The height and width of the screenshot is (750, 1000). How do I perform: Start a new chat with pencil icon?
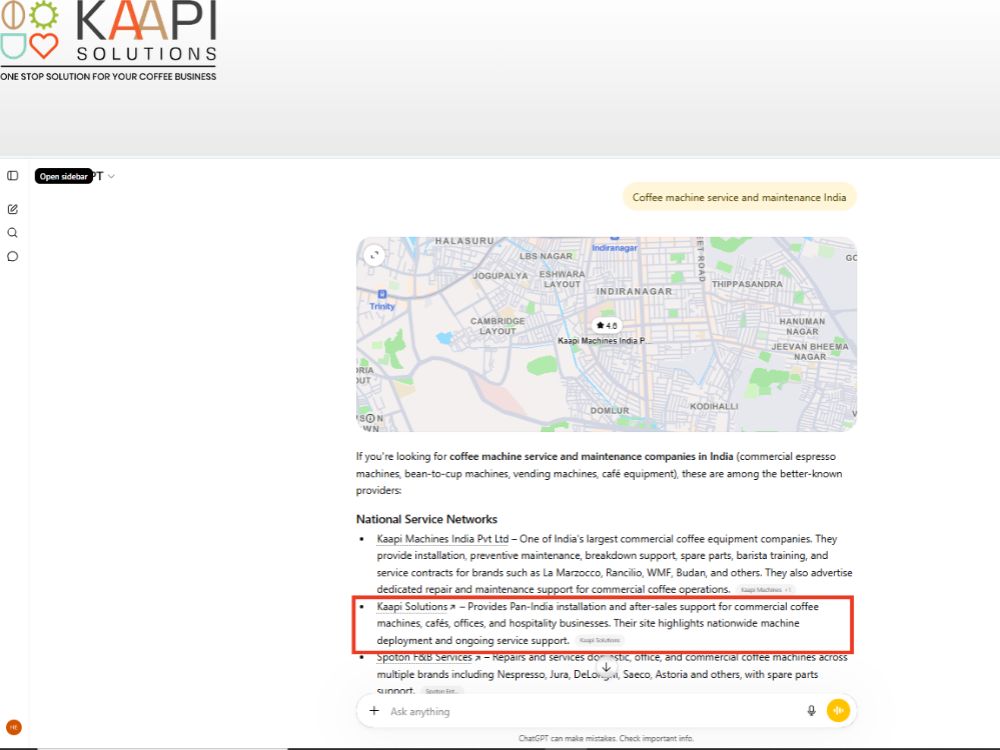pos(13,209)
